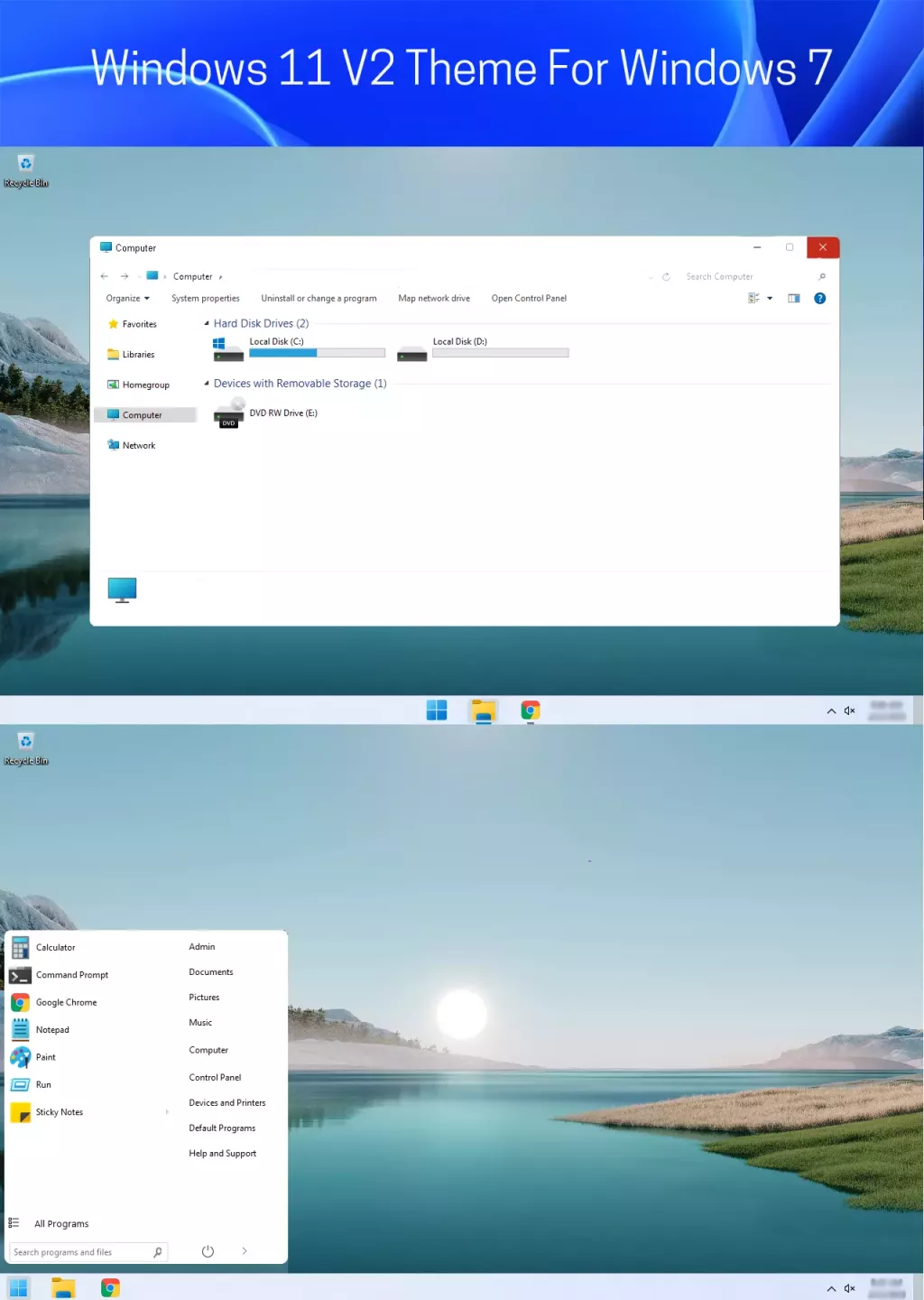Open Control Panel in Start menu
The width and height of the screenshot is (924, 1300).
pos(215,1078)
